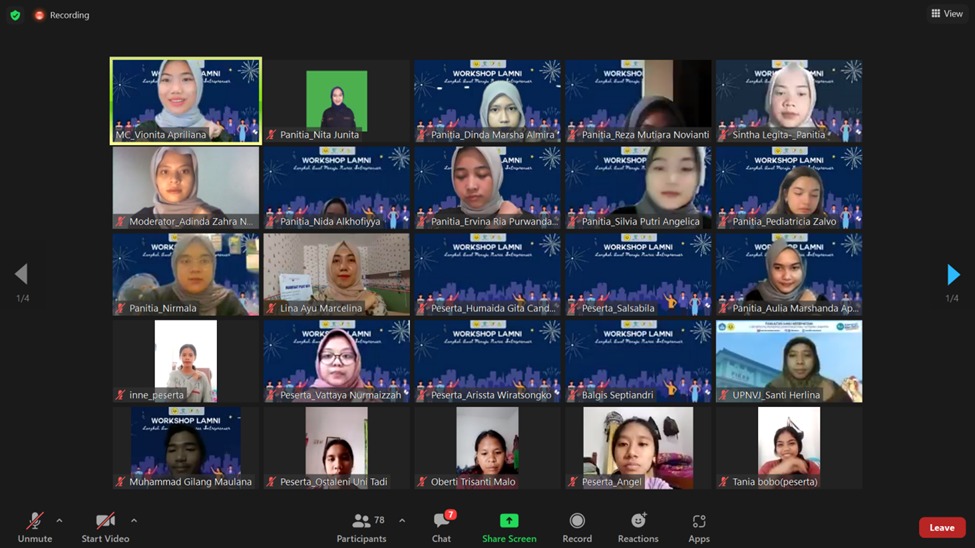The image size is (975, 548).
Task: Click the Share Screen icon
Action: click(509, 521)
